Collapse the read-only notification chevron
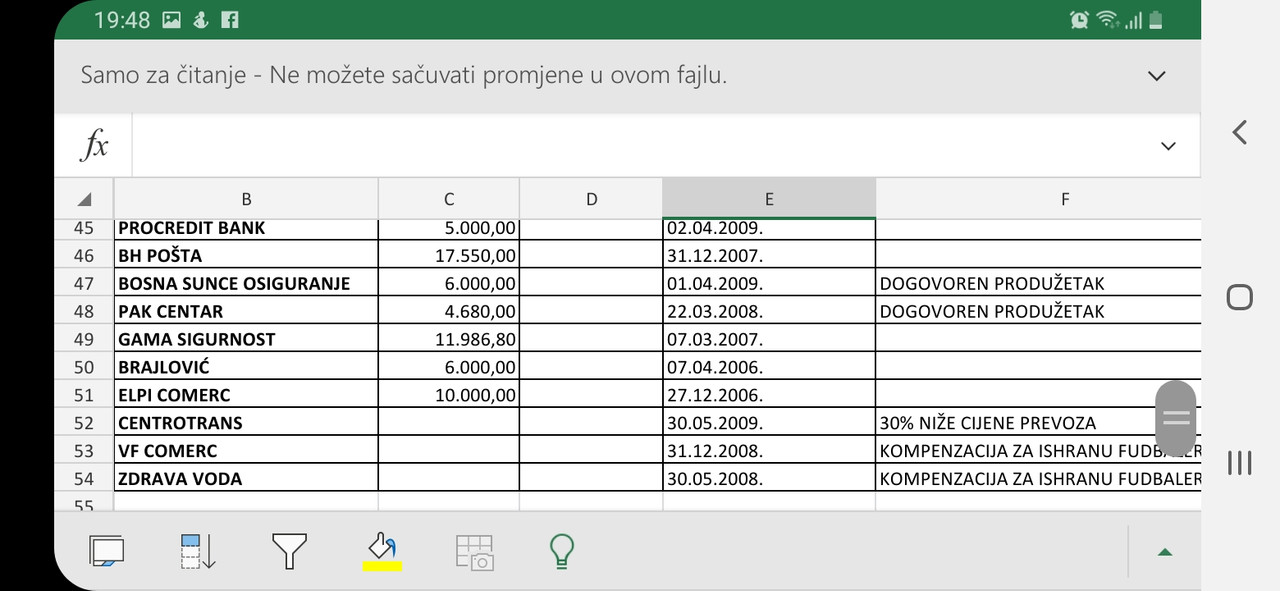 point(1157,76)
